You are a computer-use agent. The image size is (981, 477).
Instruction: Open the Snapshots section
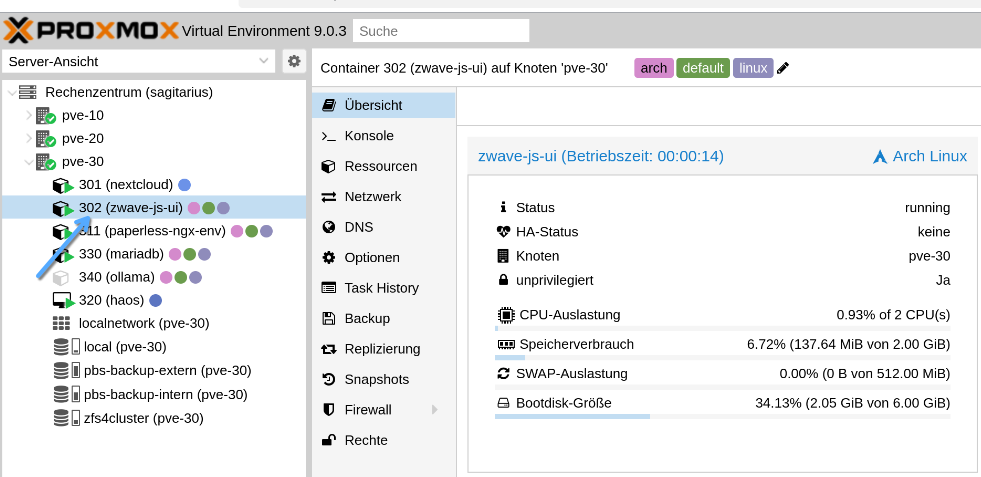tap(376, 379)
